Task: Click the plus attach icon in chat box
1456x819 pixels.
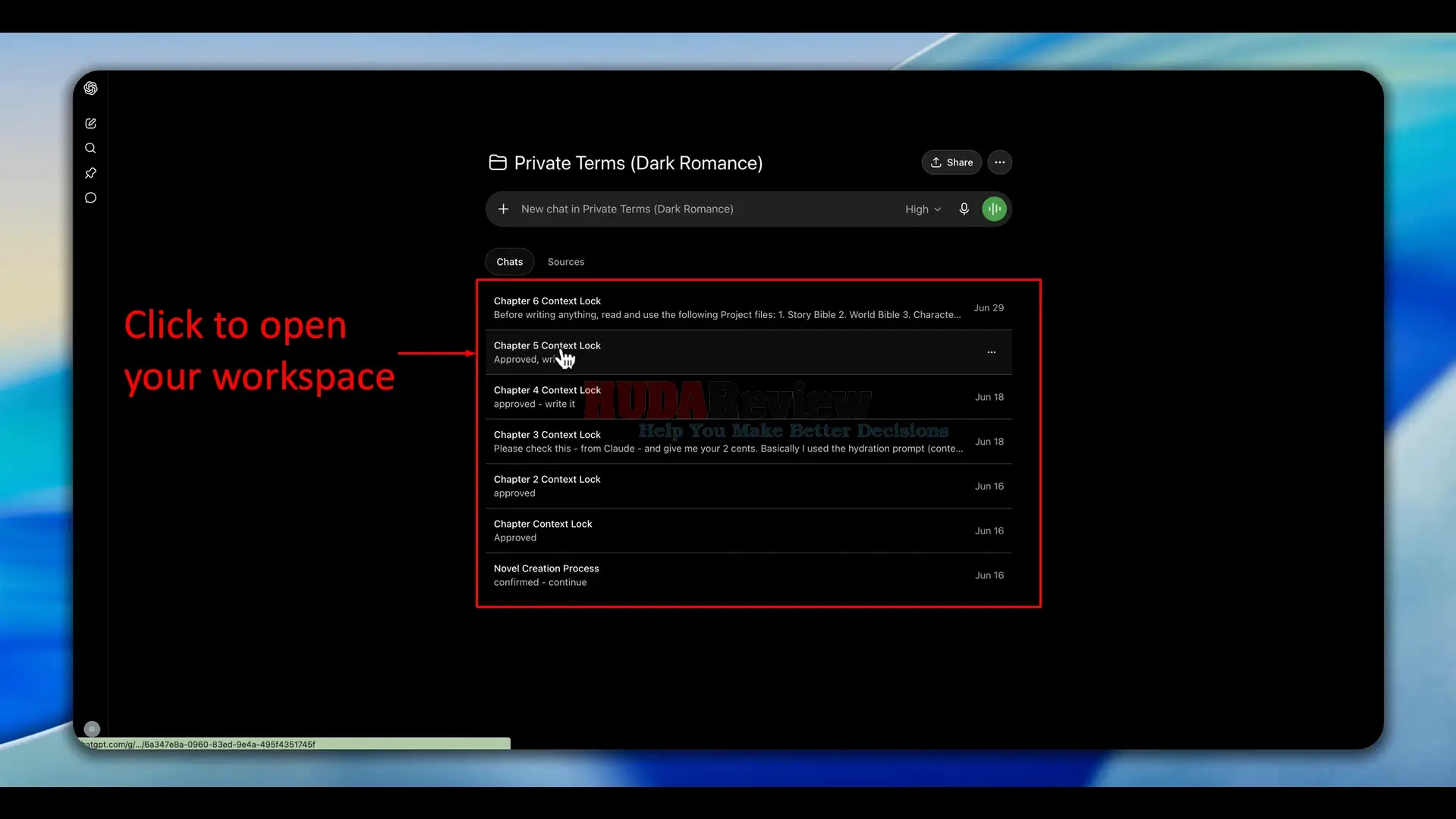Action: pos(503,209)
